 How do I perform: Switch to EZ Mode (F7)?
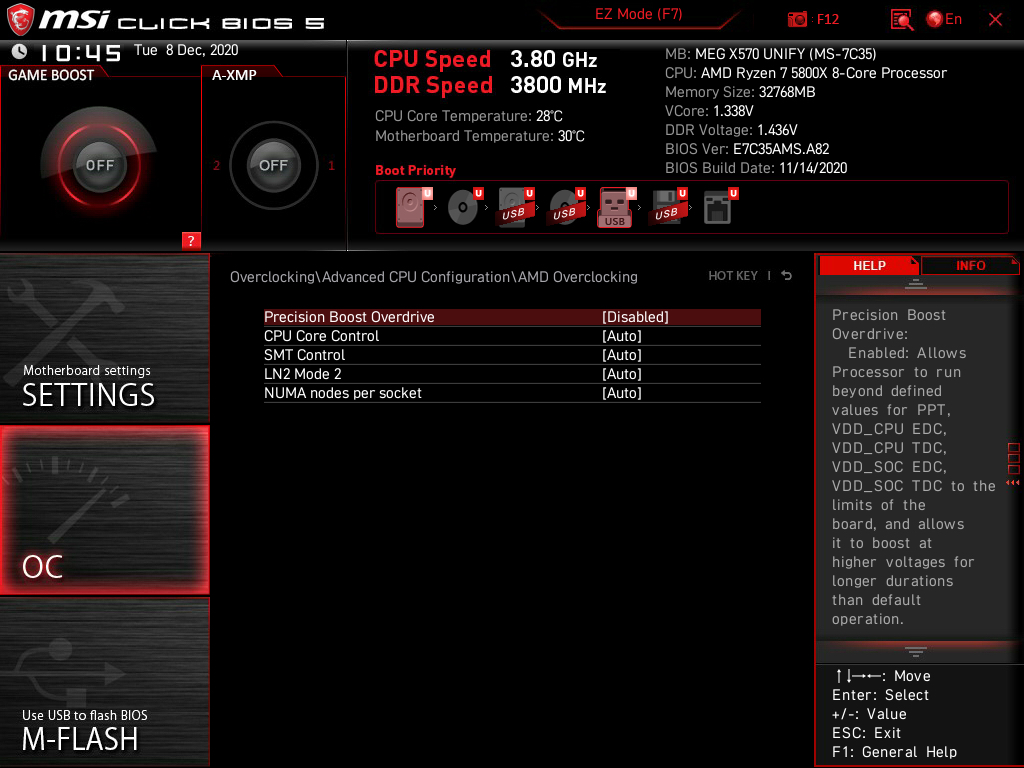[x=638, y=14]
